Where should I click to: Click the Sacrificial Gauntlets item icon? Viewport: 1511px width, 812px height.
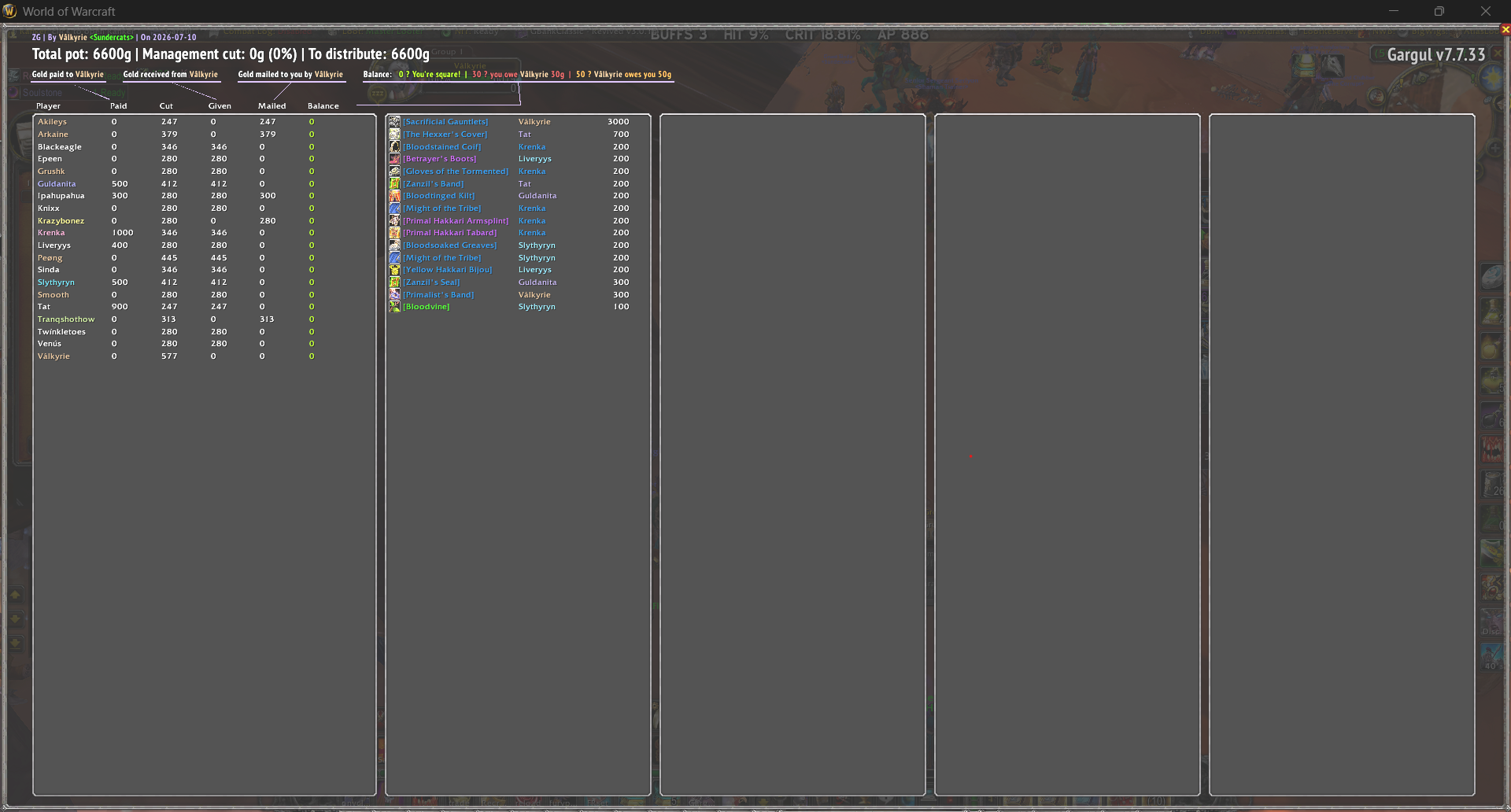pyautogui.click(x=395, y=122)
